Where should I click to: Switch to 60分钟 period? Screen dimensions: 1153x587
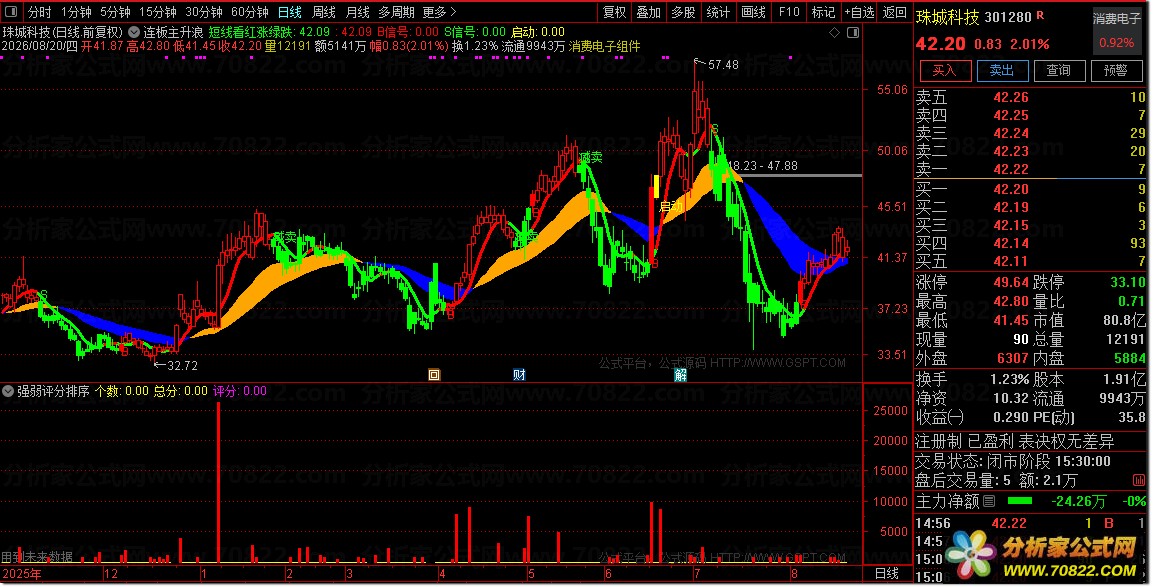(249, 12)
